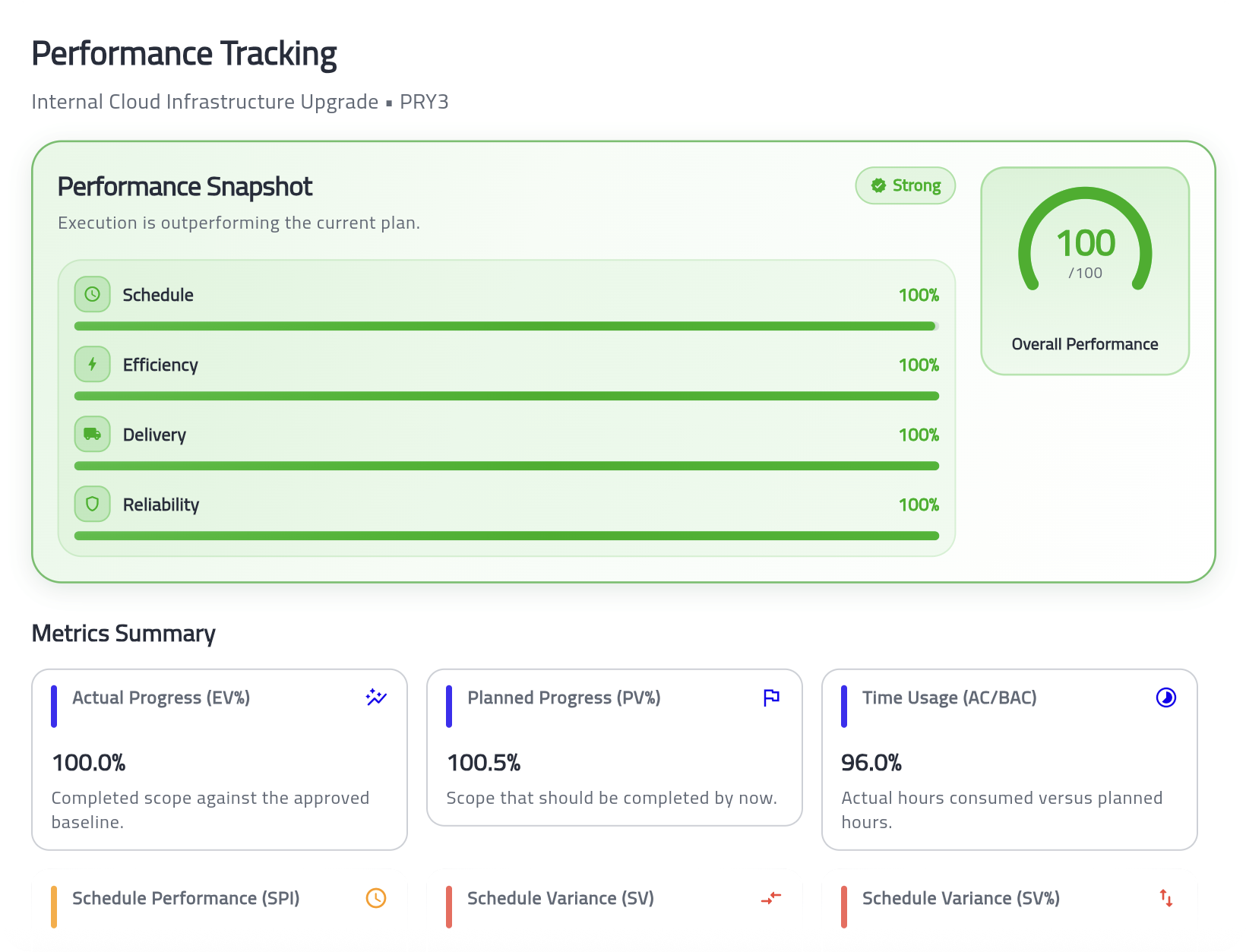1246x952 pixels.
Task: Click the Internal Cloud Infrastructure Upgrade link
Action: [x=205, y=101]
